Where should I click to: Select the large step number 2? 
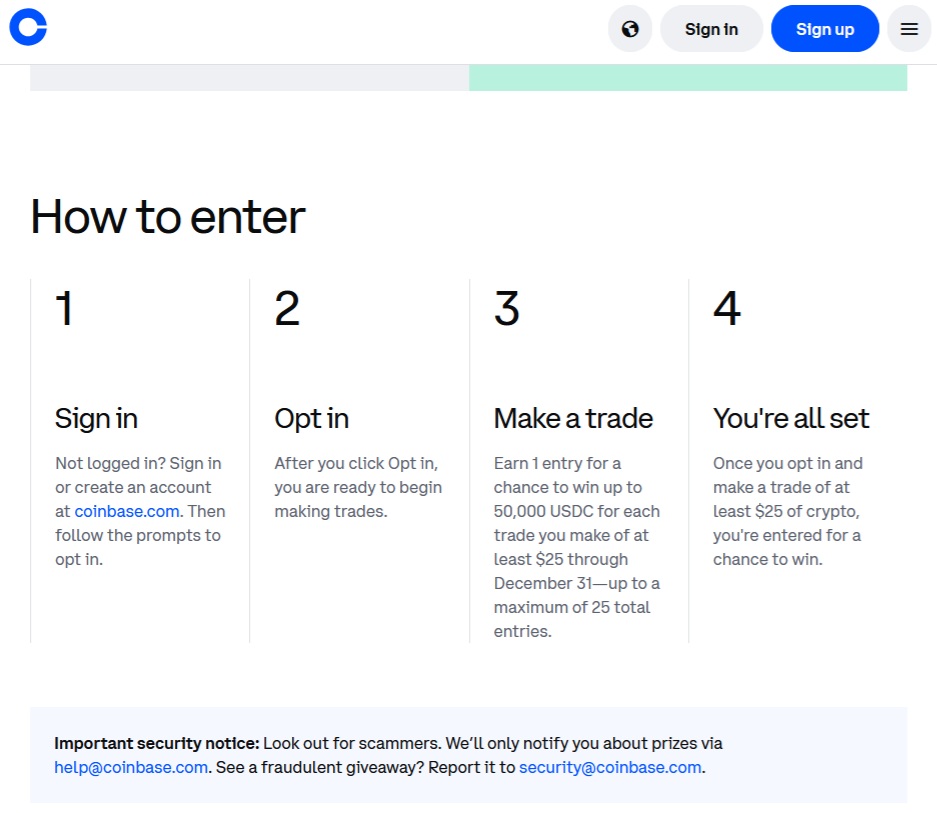tap(287, 308)
